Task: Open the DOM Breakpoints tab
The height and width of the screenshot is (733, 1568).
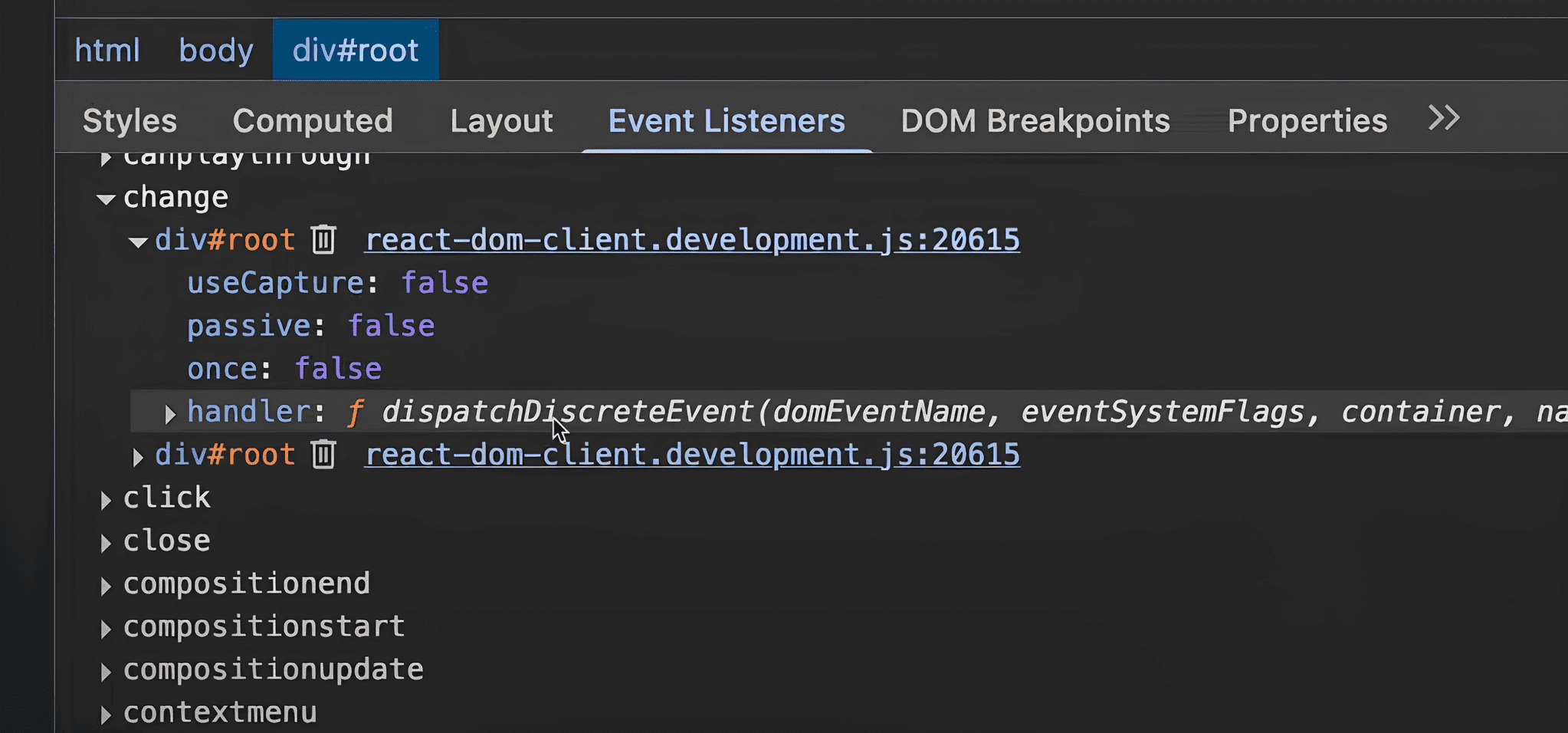Action: coord(1035,120)
